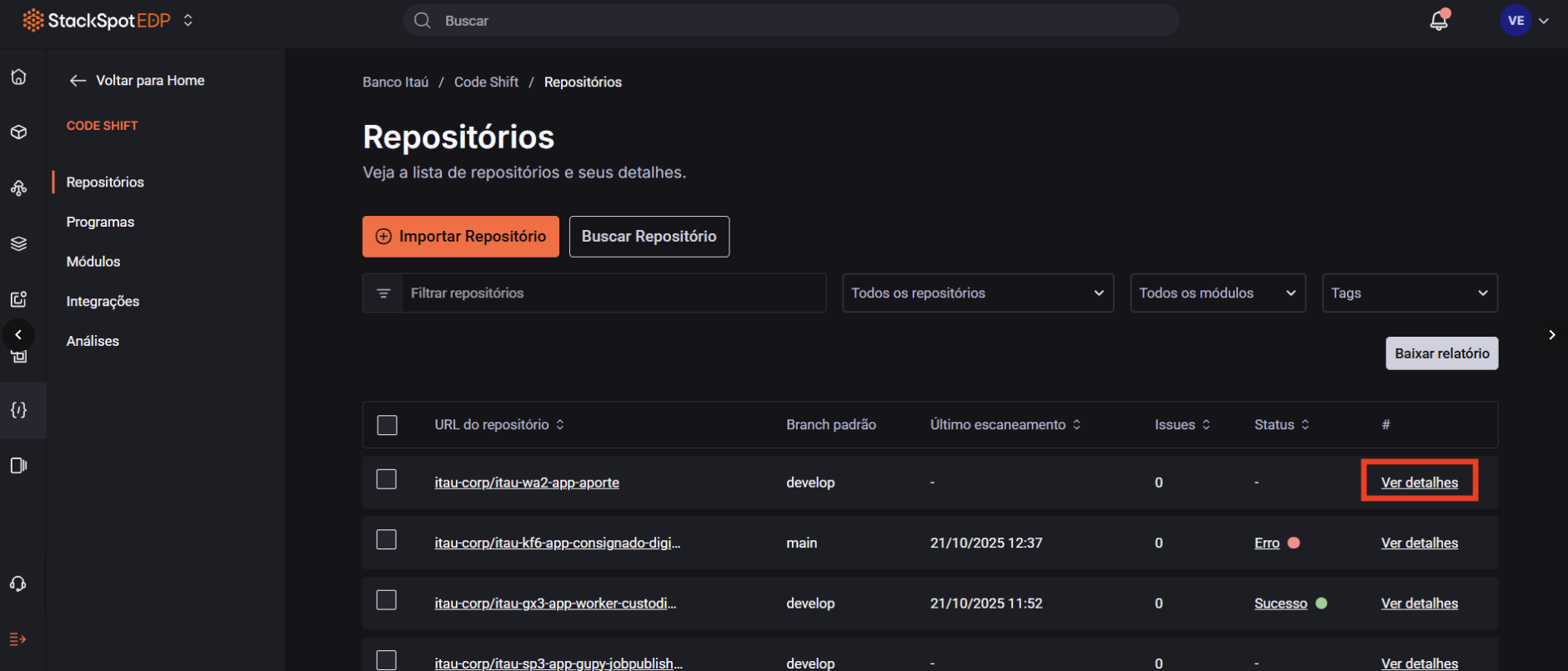Click the cube icon in left rail
1568x671 pixels.
[x=18, y=133]
